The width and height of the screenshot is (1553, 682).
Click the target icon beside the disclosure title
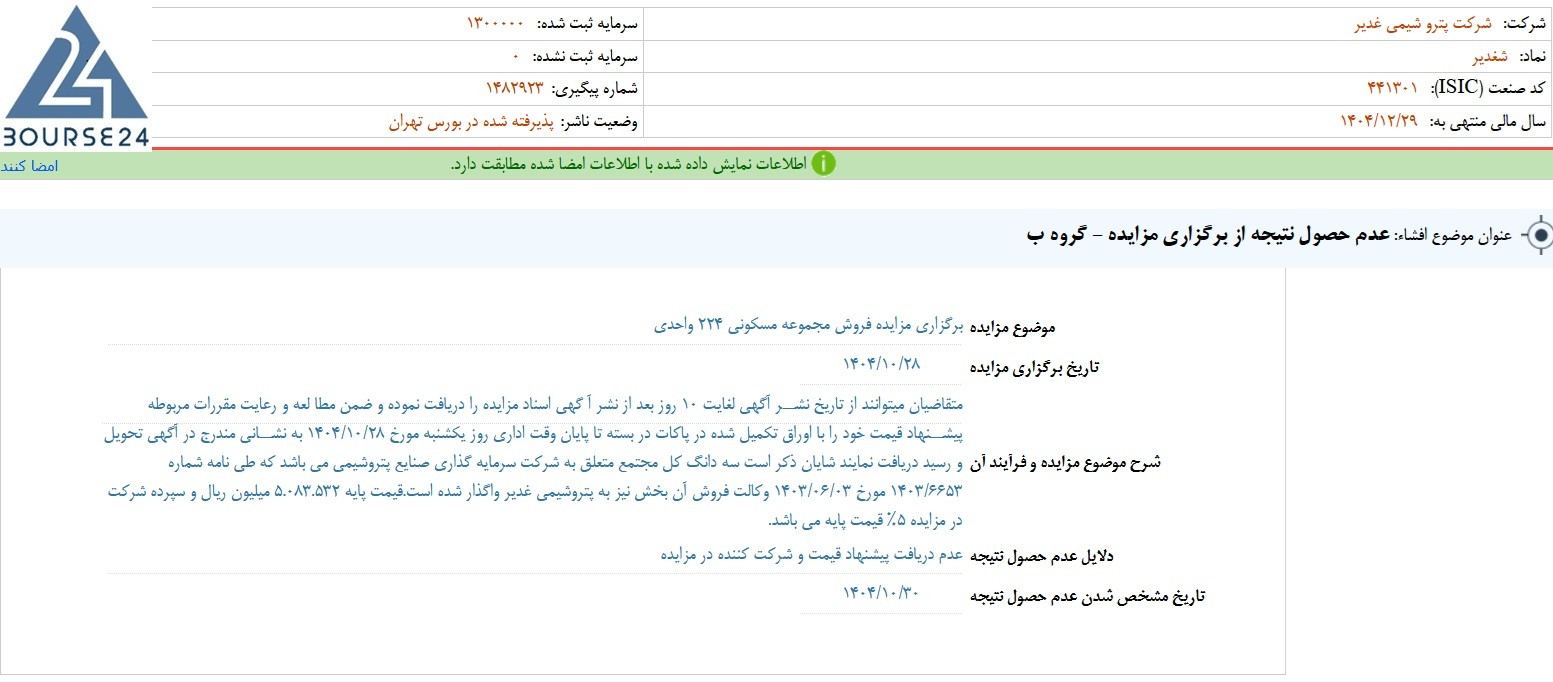[x=1541, y=236]
